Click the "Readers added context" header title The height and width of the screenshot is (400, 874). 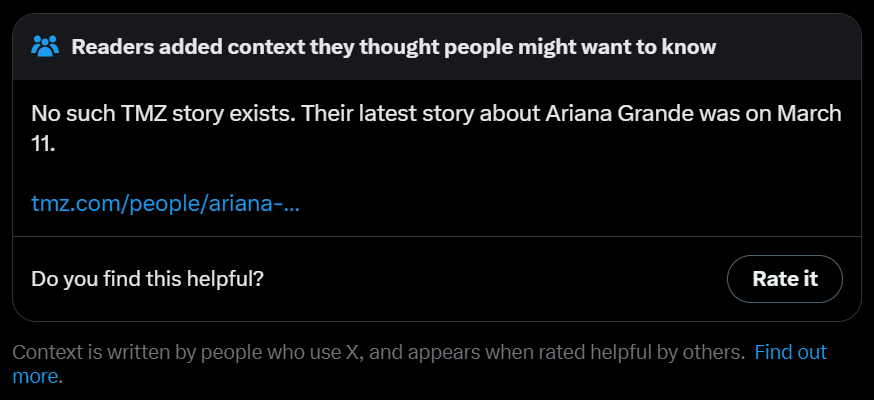(x=393, y=46)
